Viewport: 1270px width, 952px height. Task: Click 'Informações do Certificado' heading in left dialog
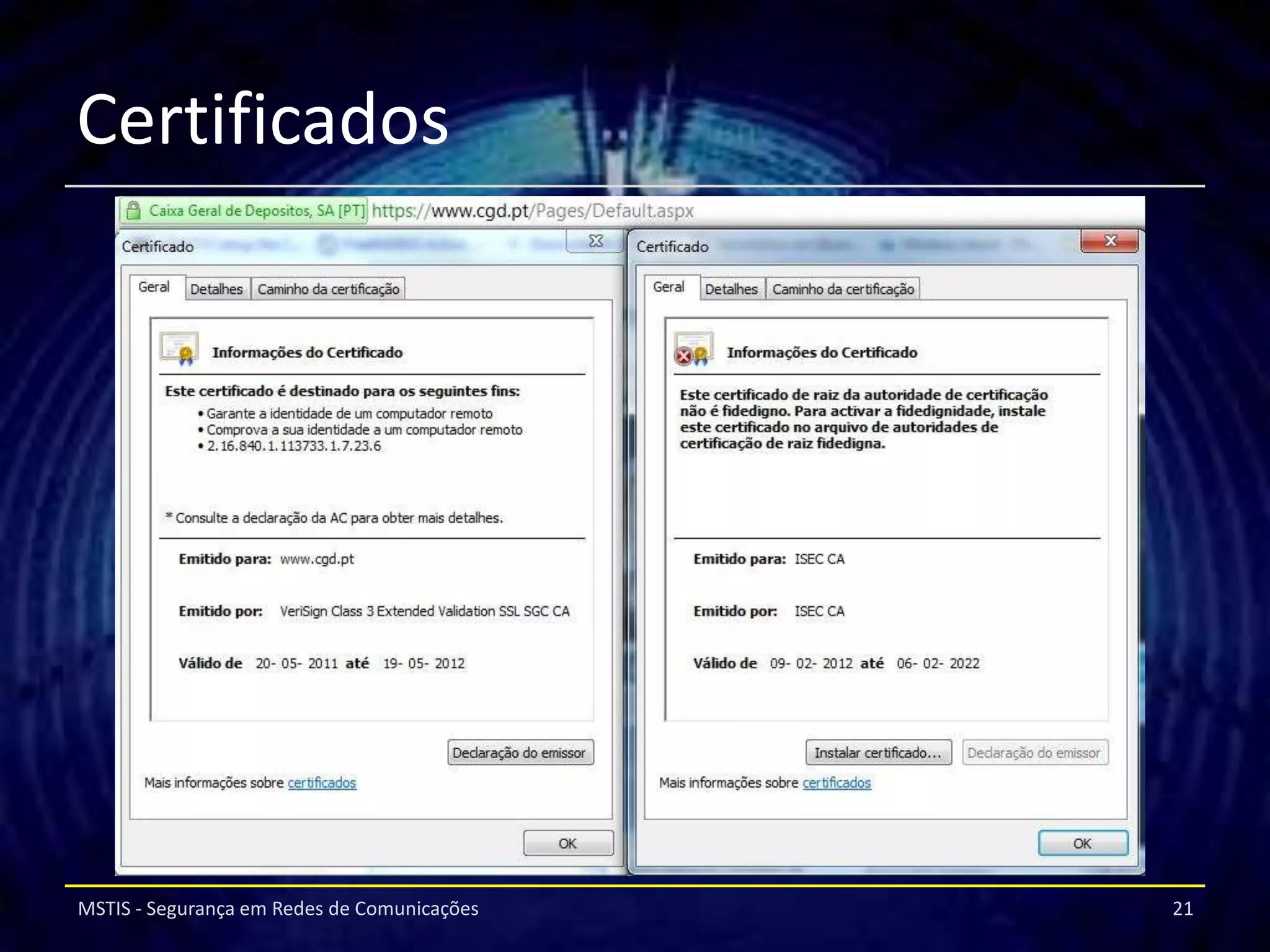point(307,353)
